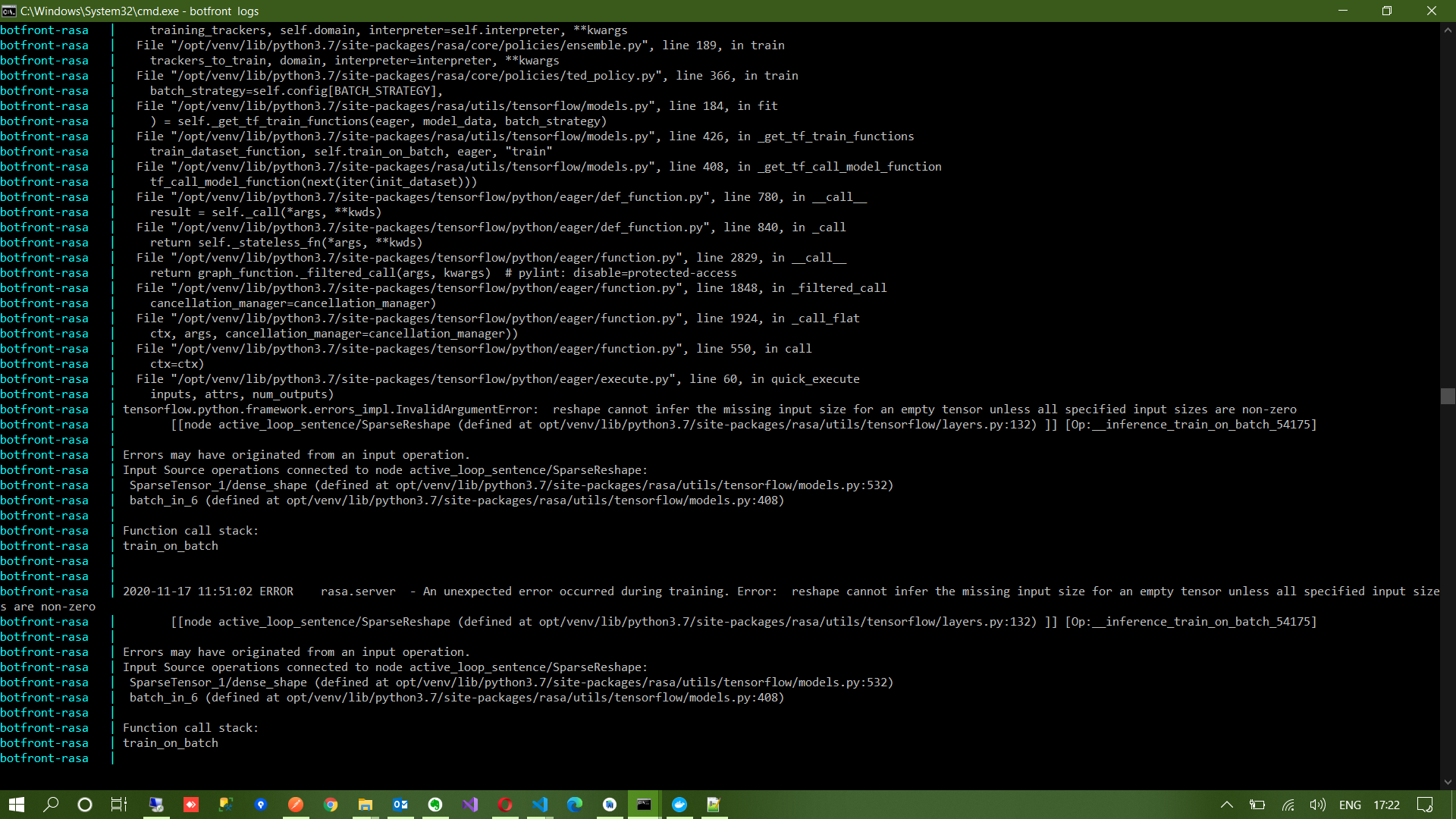Open Docker Desktop from the taskbar
1456x819 pixels.
679,805
